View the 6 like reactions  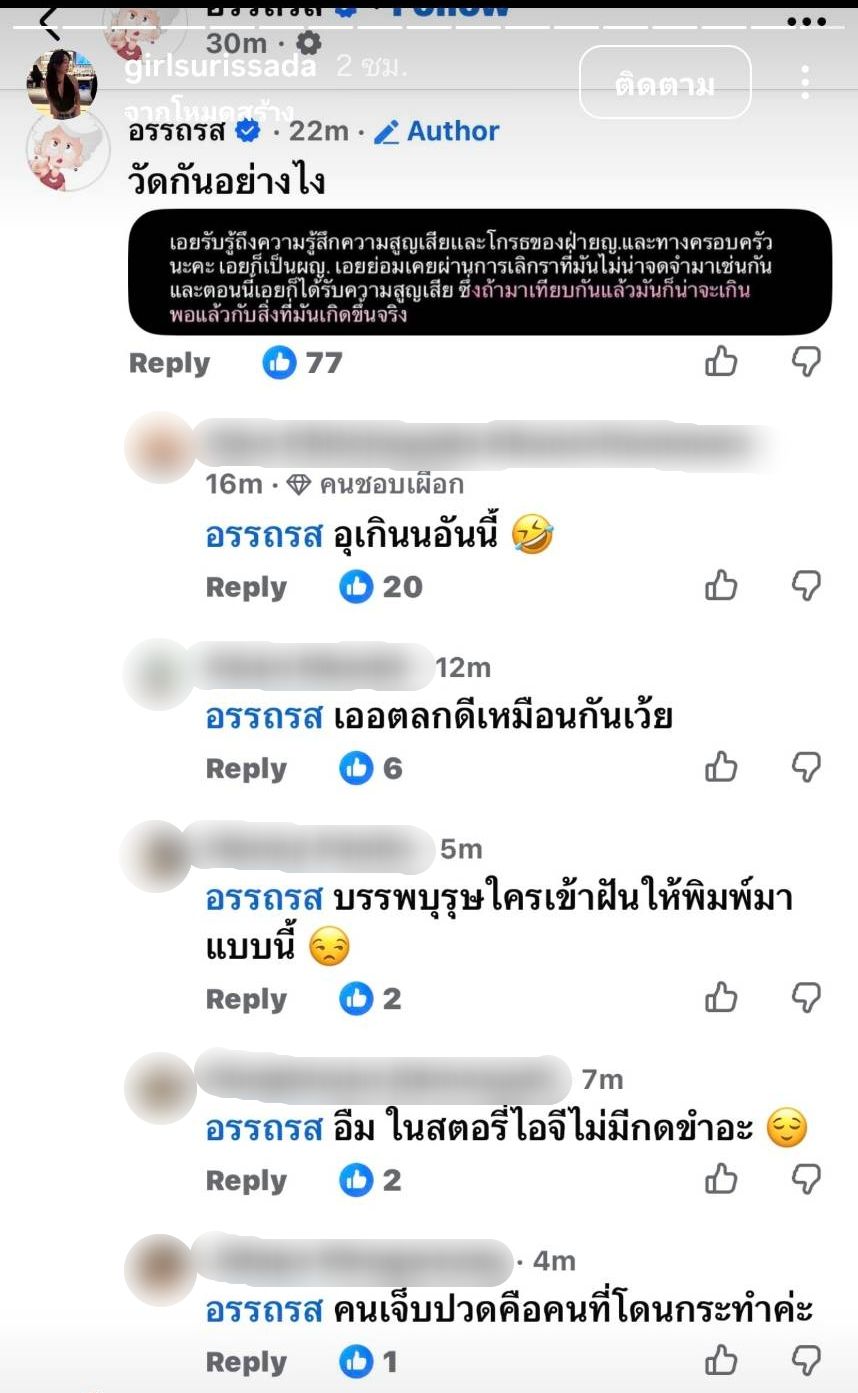click(x=371, y=768)
